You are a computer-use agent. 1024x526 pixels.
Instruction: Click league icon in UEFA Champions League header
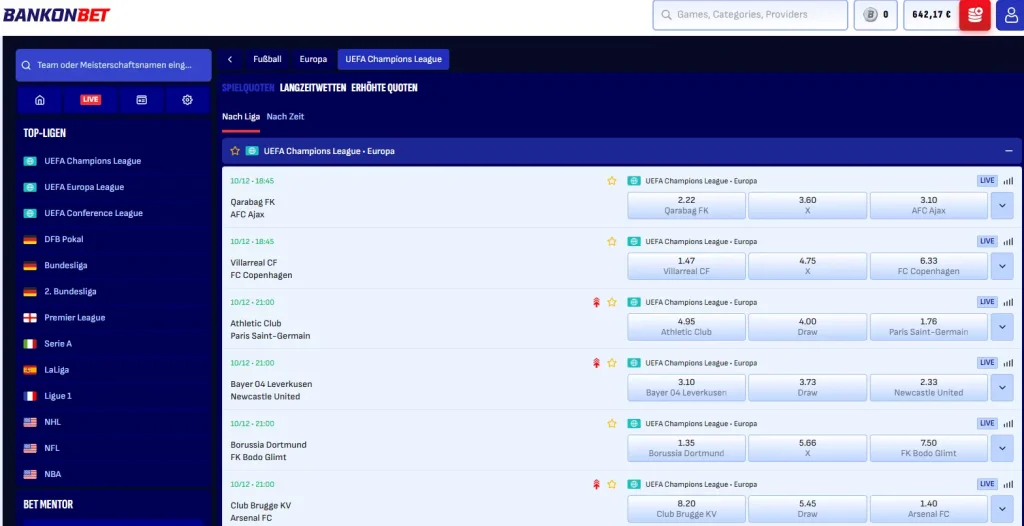pyautogui.click(x=252, y=151)
